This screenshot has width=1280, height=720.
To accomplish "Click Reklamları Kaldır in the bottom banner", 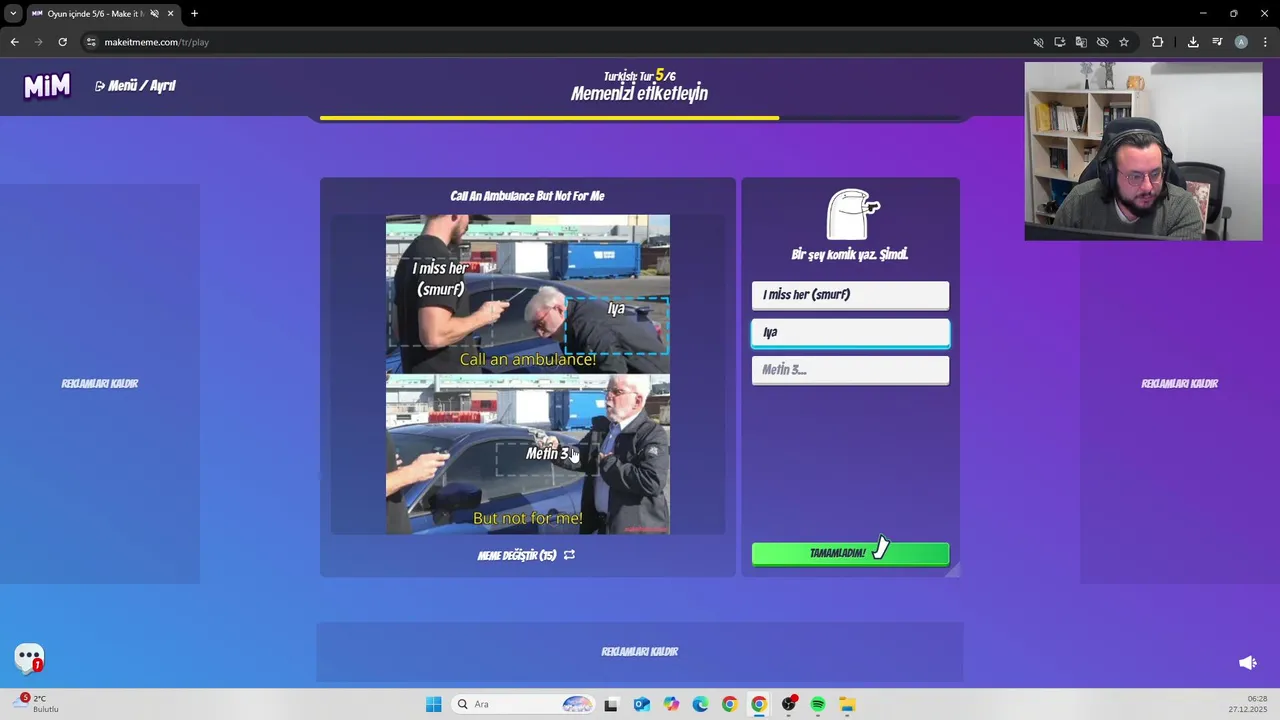I will click(640, 652).
